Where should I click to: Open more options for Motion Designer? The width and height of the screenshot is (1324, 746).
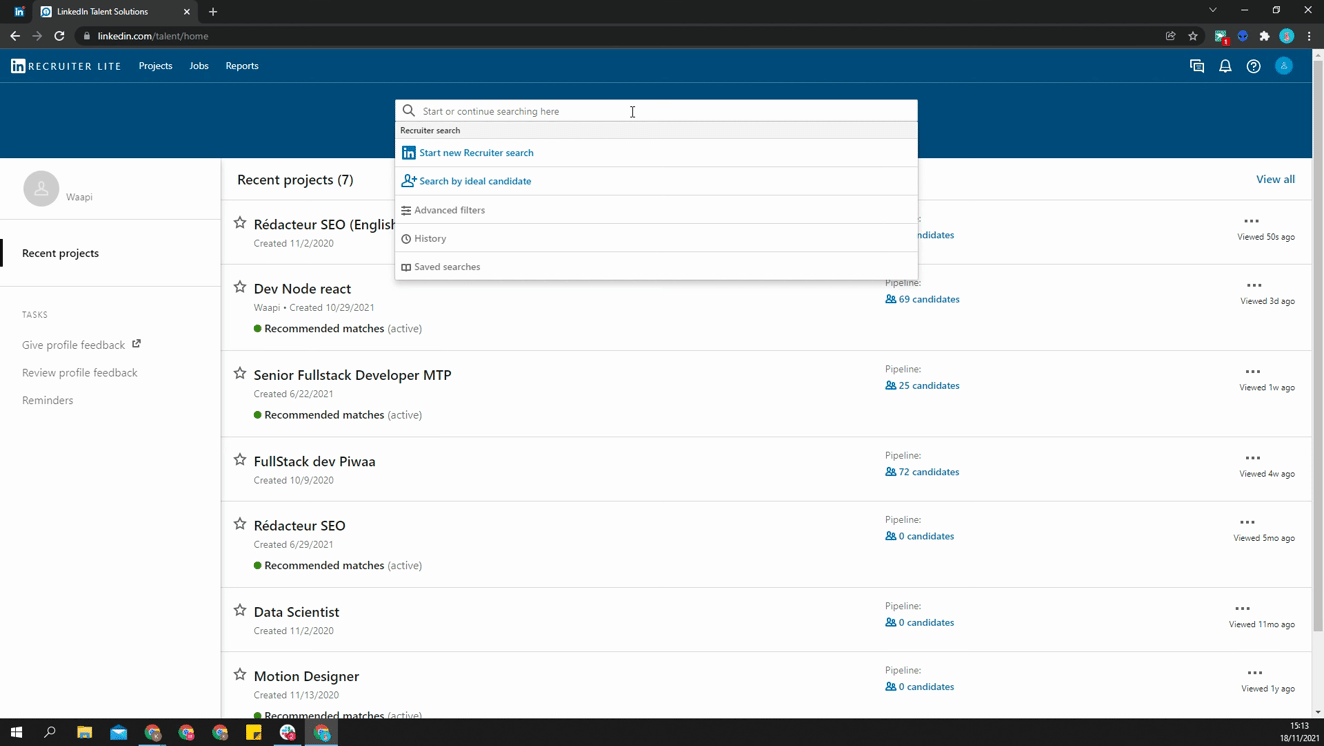coord(1255,672)
